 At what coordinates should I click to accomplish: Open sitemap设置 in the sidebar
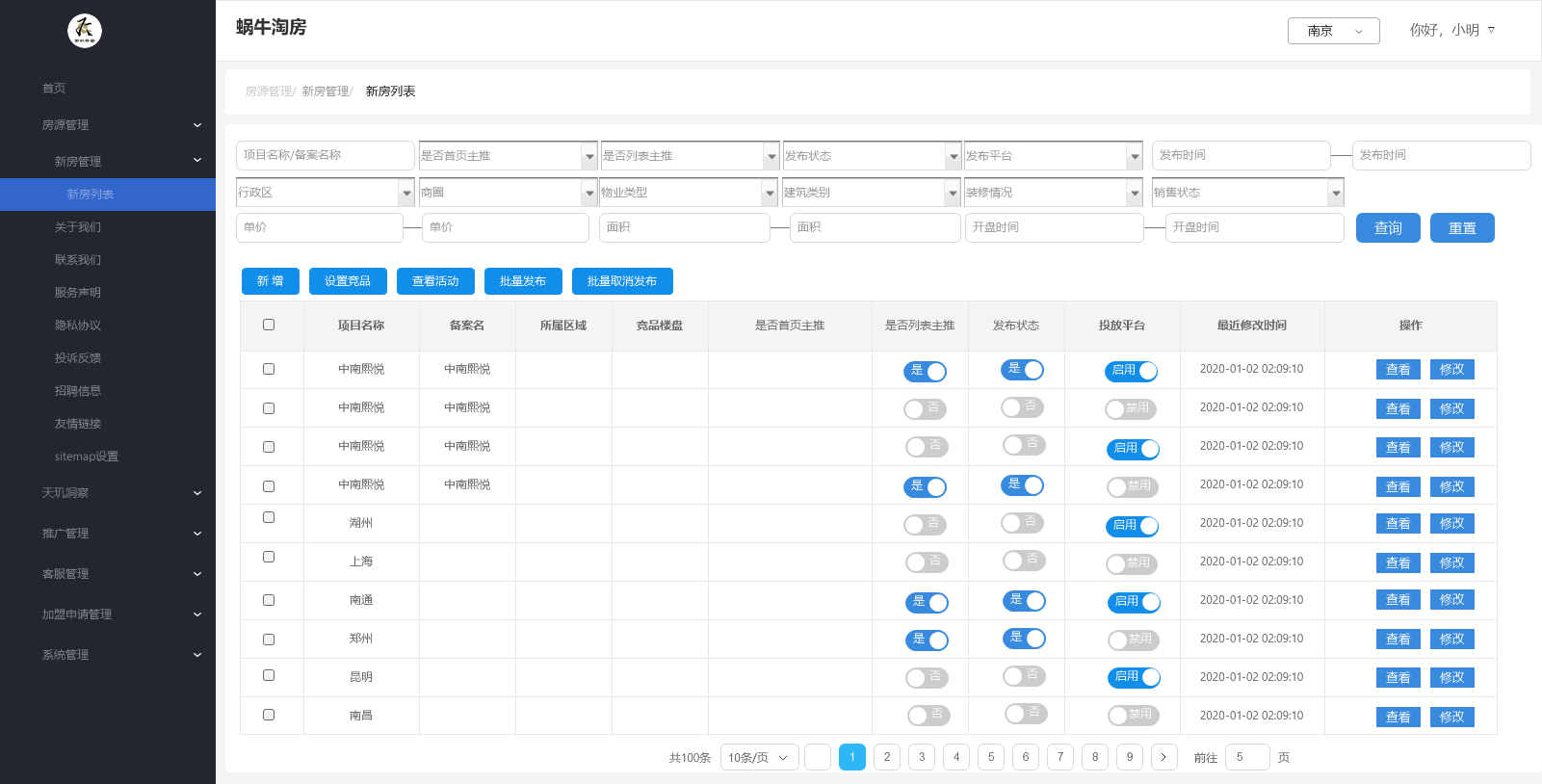pyautogui.click(x=87, y=457)
